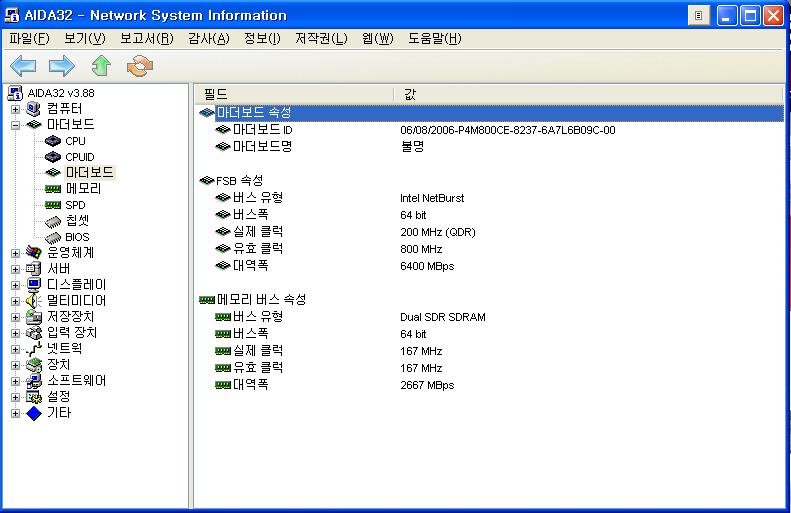Image resolution: width=791 pixels, height=513 pixels.
Task: Select the SPD tree item
Action: pyautogui.click(x=75, y=205)
